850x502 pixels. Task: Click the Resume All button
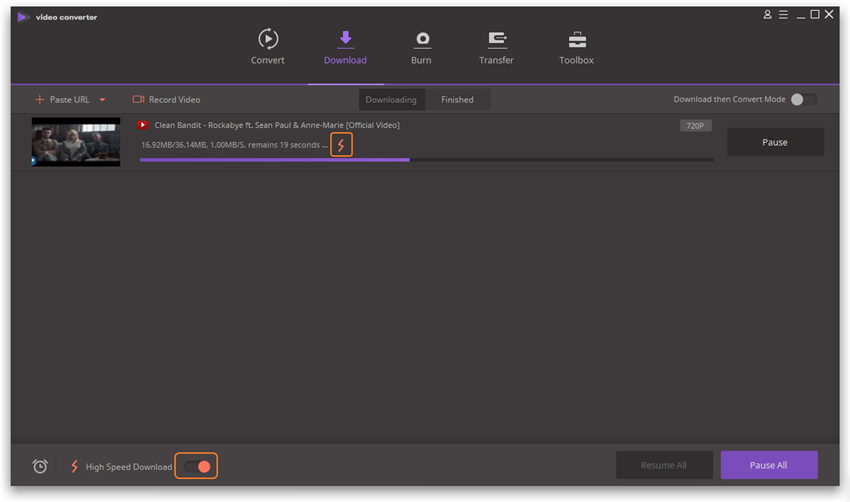pyautogui.click(x=664, y=465)
